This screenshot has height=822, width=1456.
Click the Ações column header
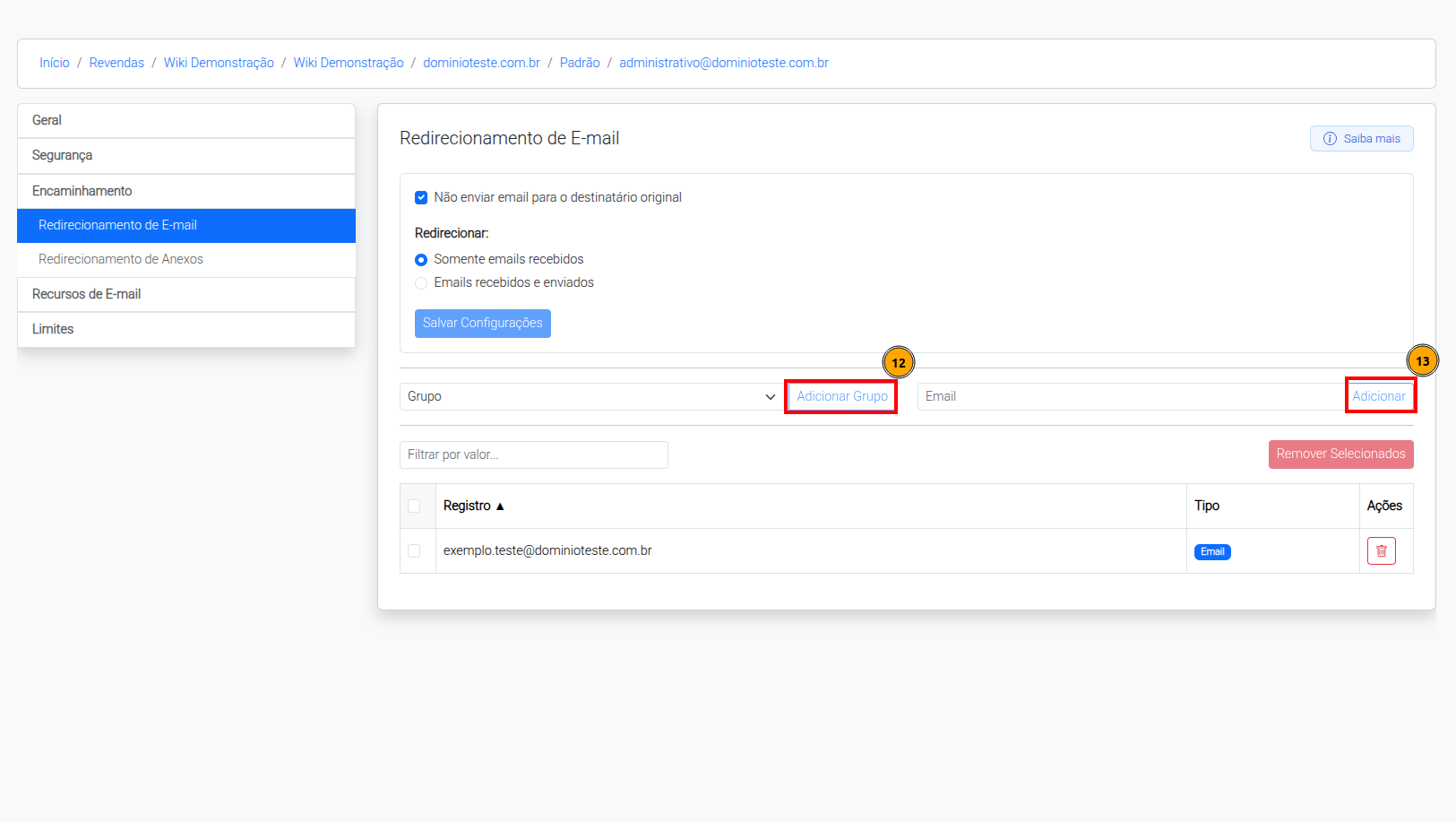point(1384,506)
